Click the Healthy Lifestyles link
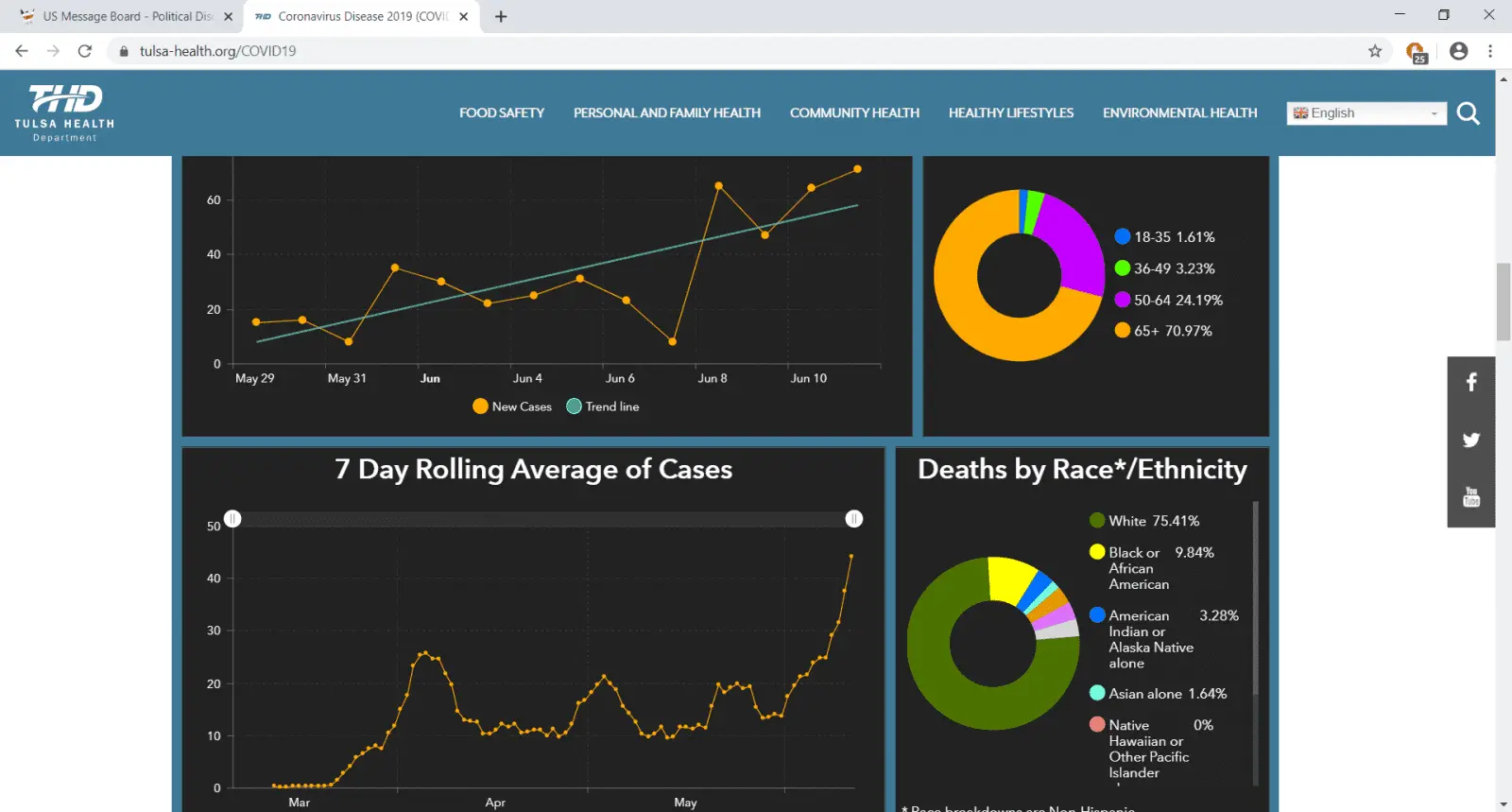Image resolution: width=1512 pixels, height=812 pixels. (x=1010, y=113)
